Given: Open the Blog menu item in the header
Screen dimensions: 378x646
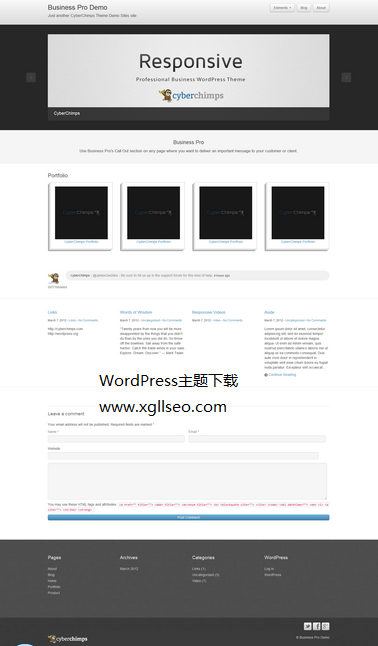Looking at the screenshot, I should [304, 8].
